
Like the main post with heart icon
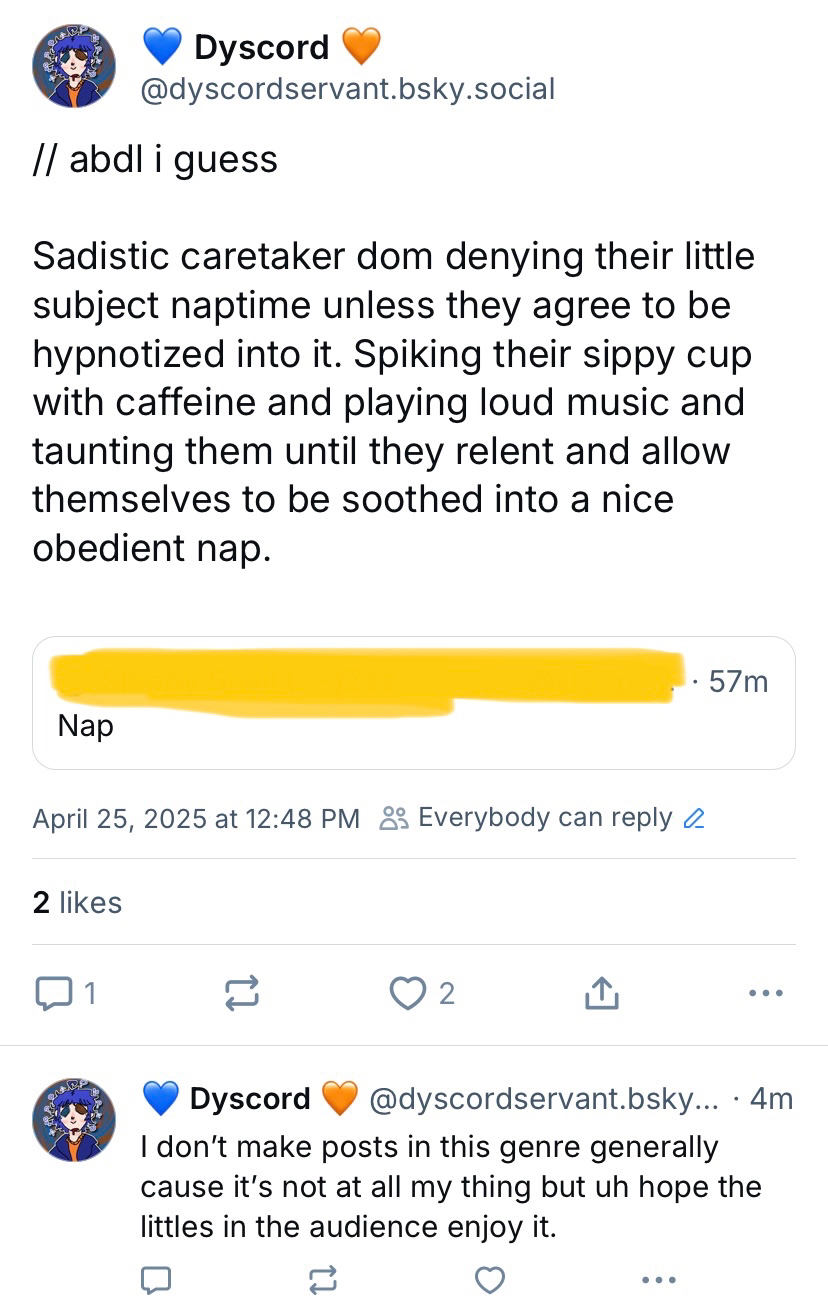pyautogui.click(x=407, y=992)
